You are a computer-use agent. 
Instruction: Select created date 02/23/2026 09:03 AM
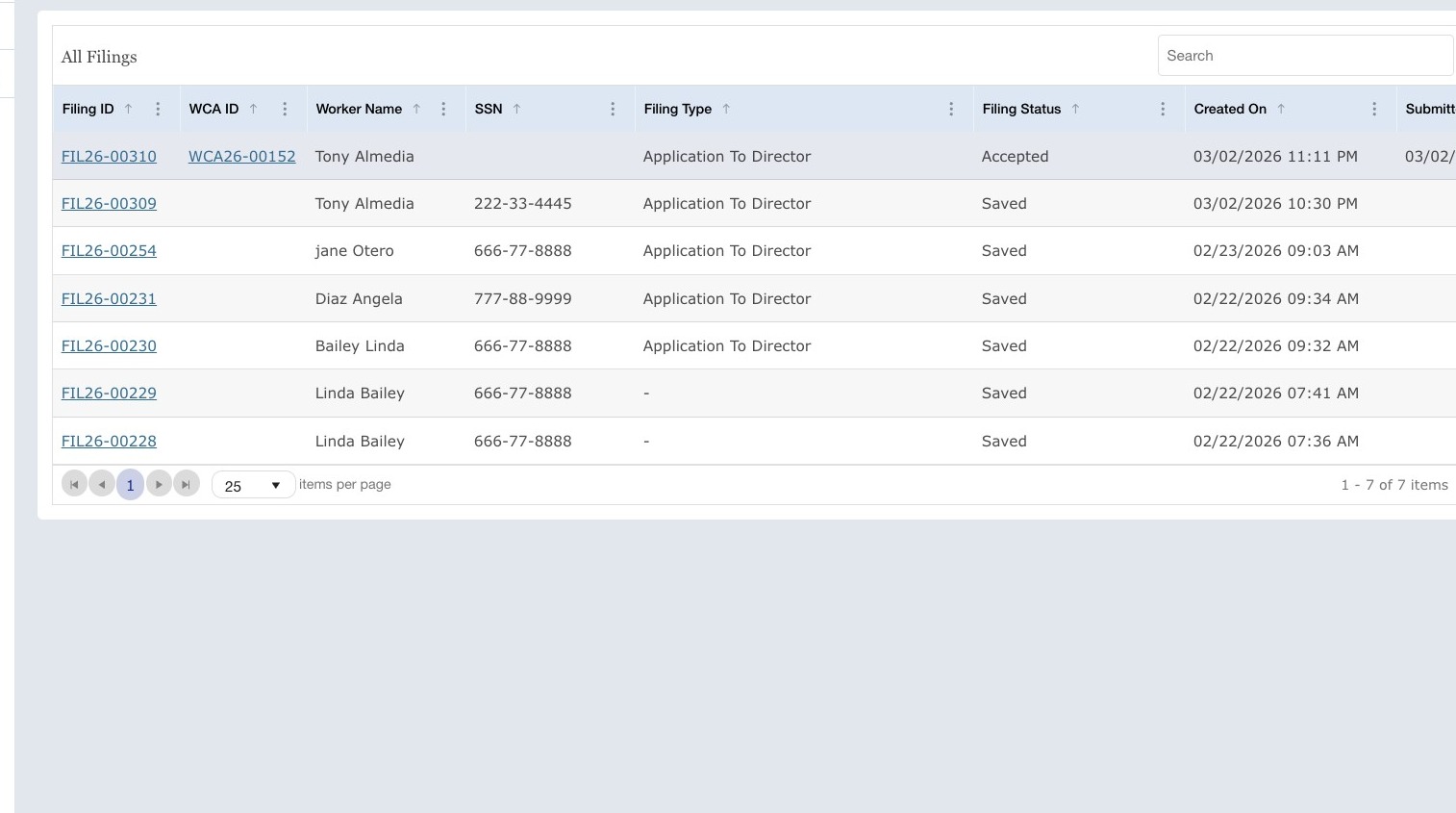point(1275,251)
